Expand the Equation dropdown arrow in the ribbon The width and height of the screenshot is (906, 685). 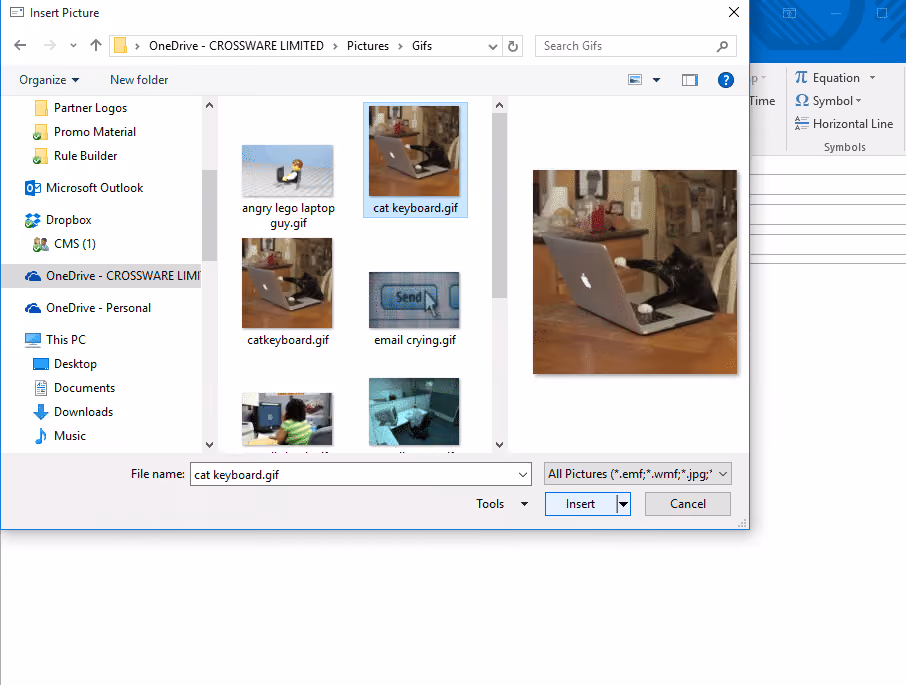tap(872, 77)
